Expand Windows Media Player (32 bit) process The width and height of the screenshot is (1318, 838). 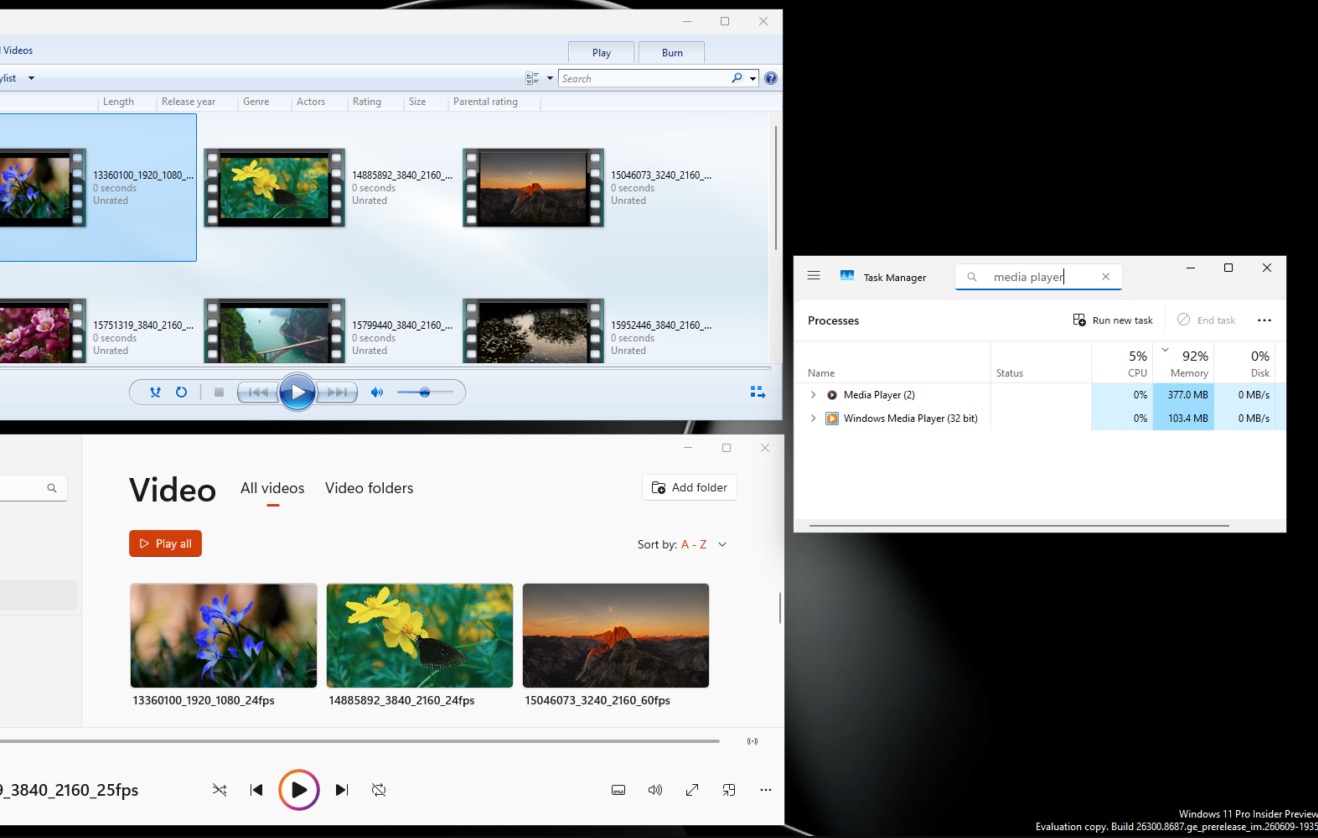click(x=813, y=418)
